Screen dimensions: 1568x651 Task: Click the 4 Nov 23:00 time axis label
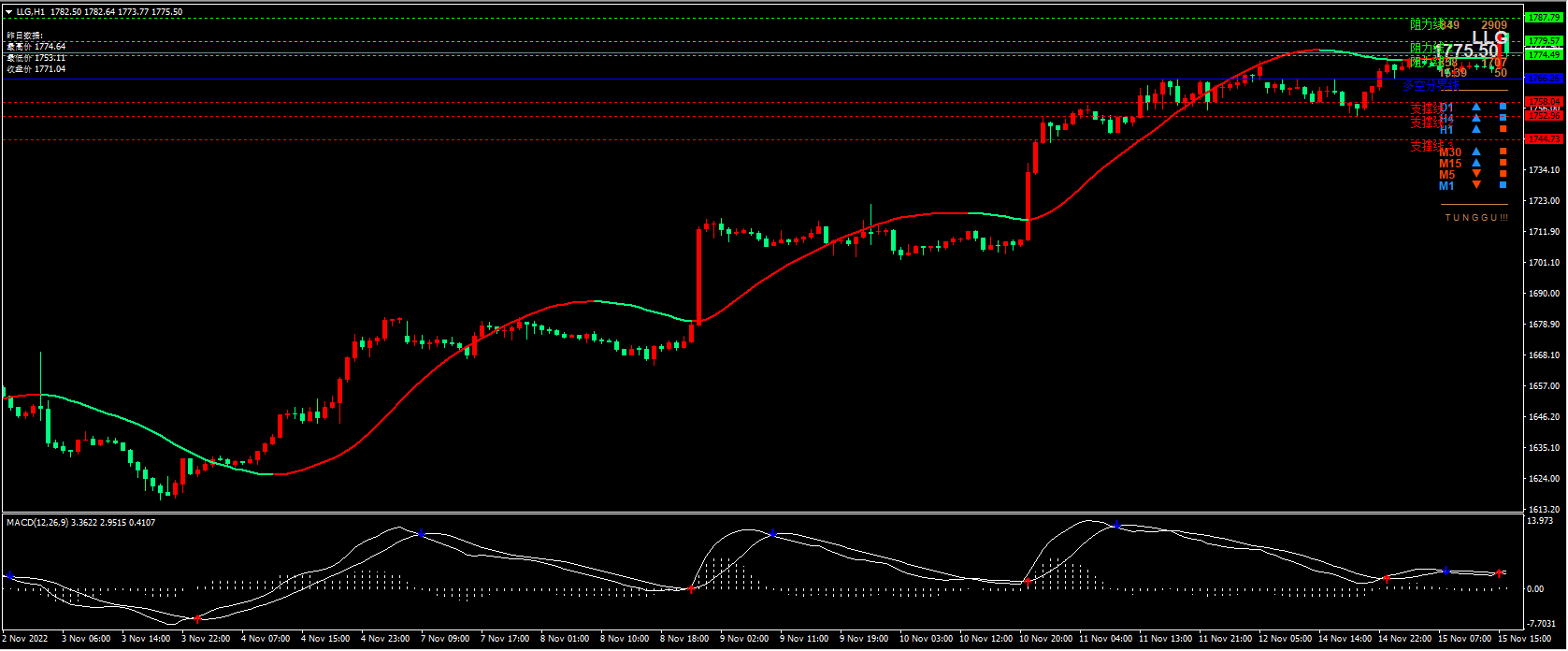pos(385,639)
